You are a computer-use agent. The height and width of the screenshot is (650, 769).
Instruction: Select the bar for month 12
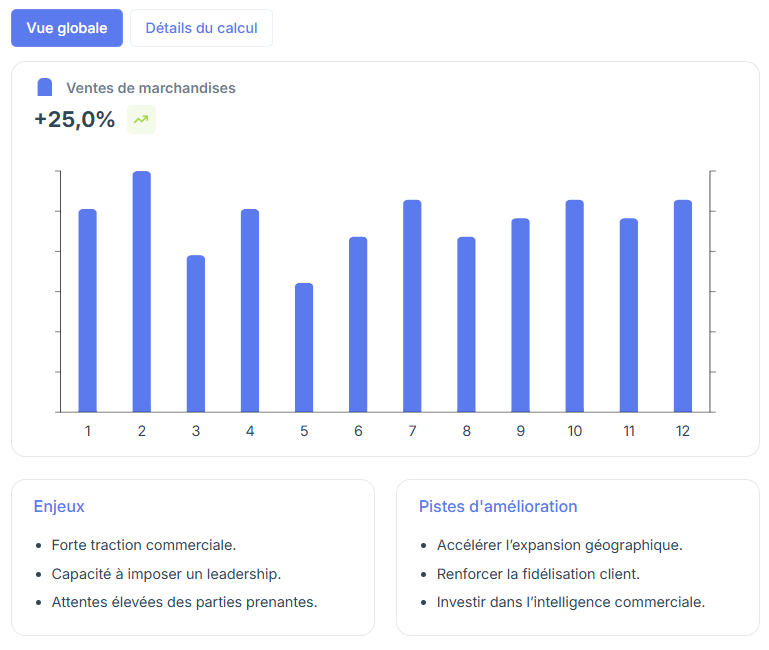[x=683, y=306]
